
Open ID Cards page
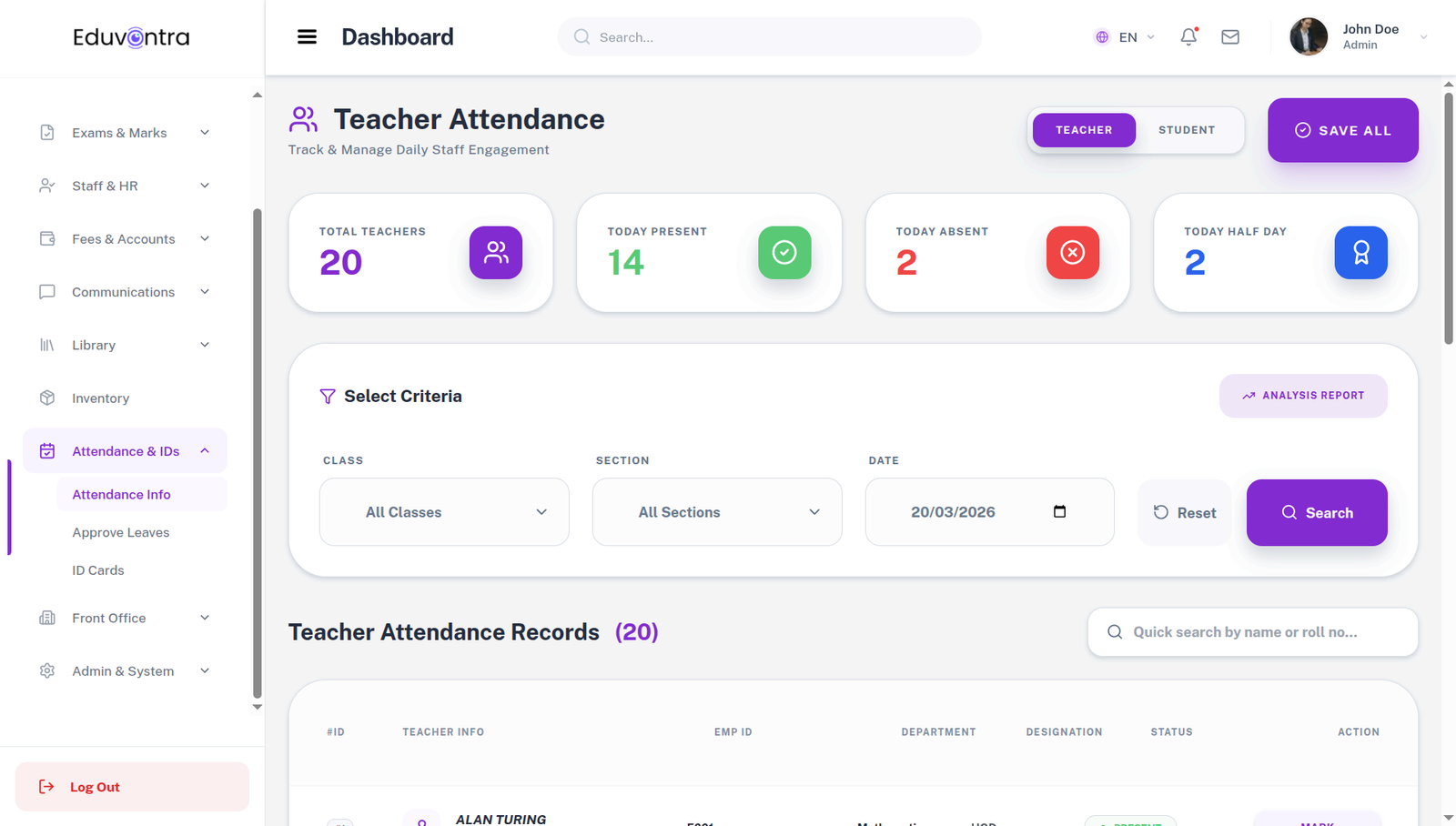click(x=97, y=570)
